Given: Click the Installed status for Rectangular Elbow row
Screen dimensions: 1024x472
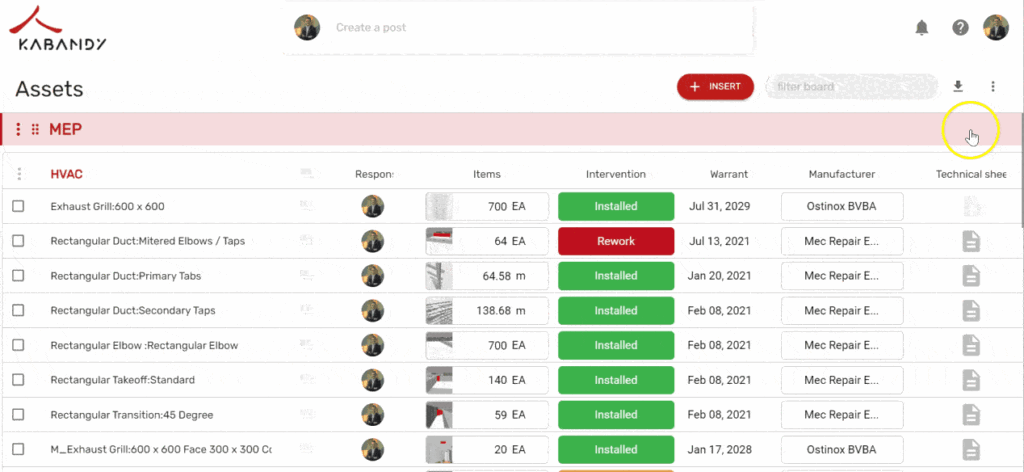Looking at the screenshot, I should click(615, 345).
